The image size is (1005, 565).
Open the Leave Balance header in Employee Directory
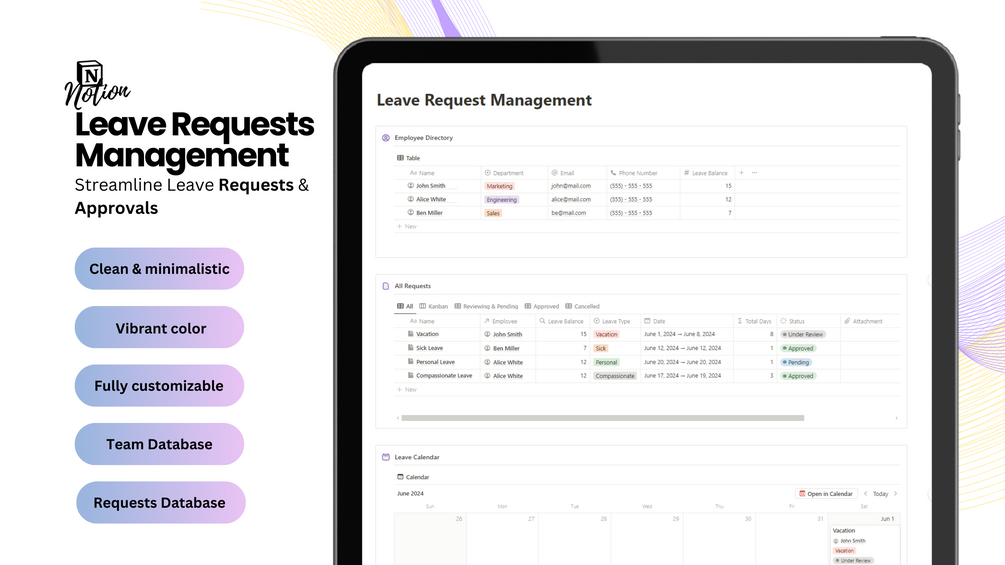[x=705, y=173]
